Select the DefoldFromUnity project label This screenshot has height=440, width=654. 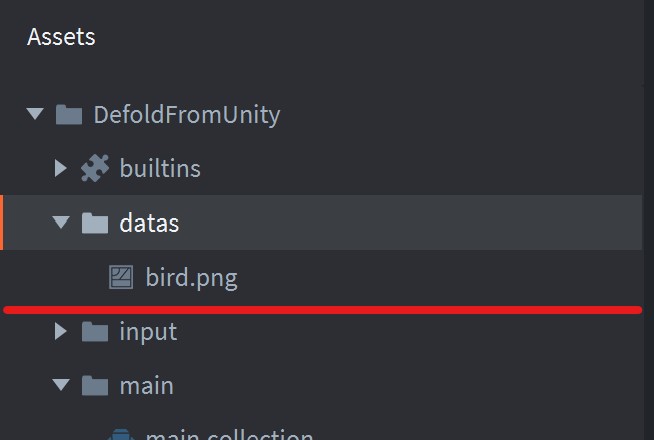coord(187,115)
